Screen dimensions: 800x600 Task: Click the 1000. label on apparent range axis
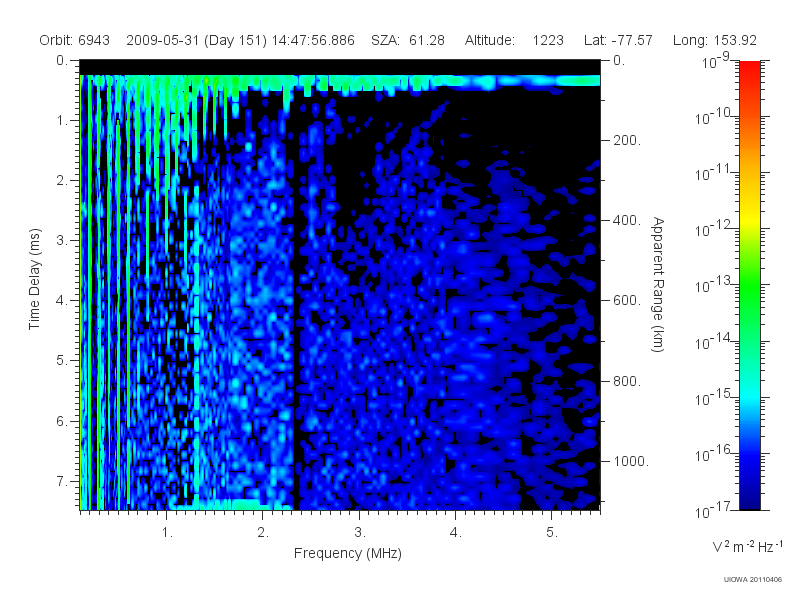click(x=631, y=461)
